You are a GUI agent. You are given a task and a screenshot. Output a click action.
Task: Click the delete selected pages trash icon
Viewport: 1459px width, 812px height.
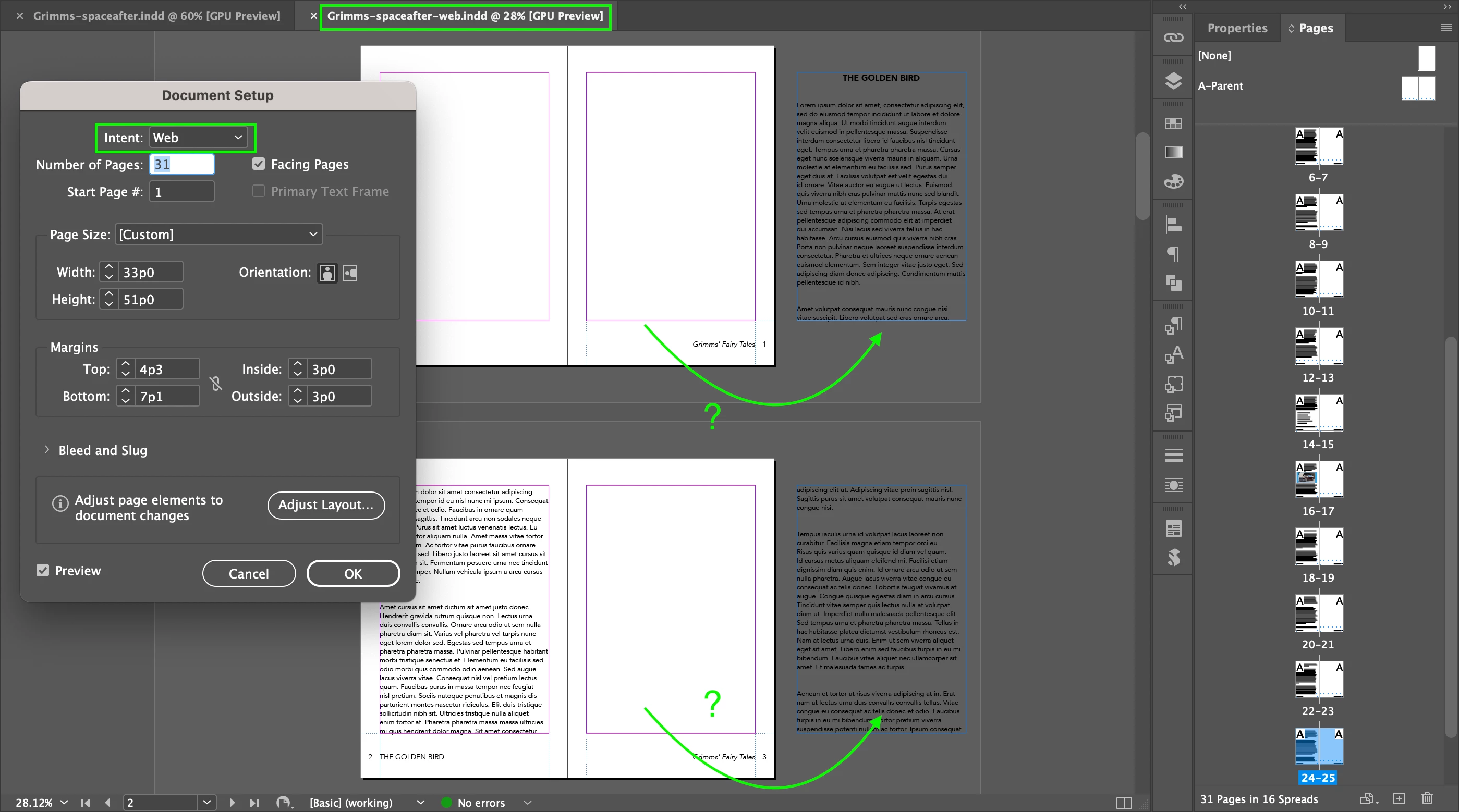(x=1427, y=798)
